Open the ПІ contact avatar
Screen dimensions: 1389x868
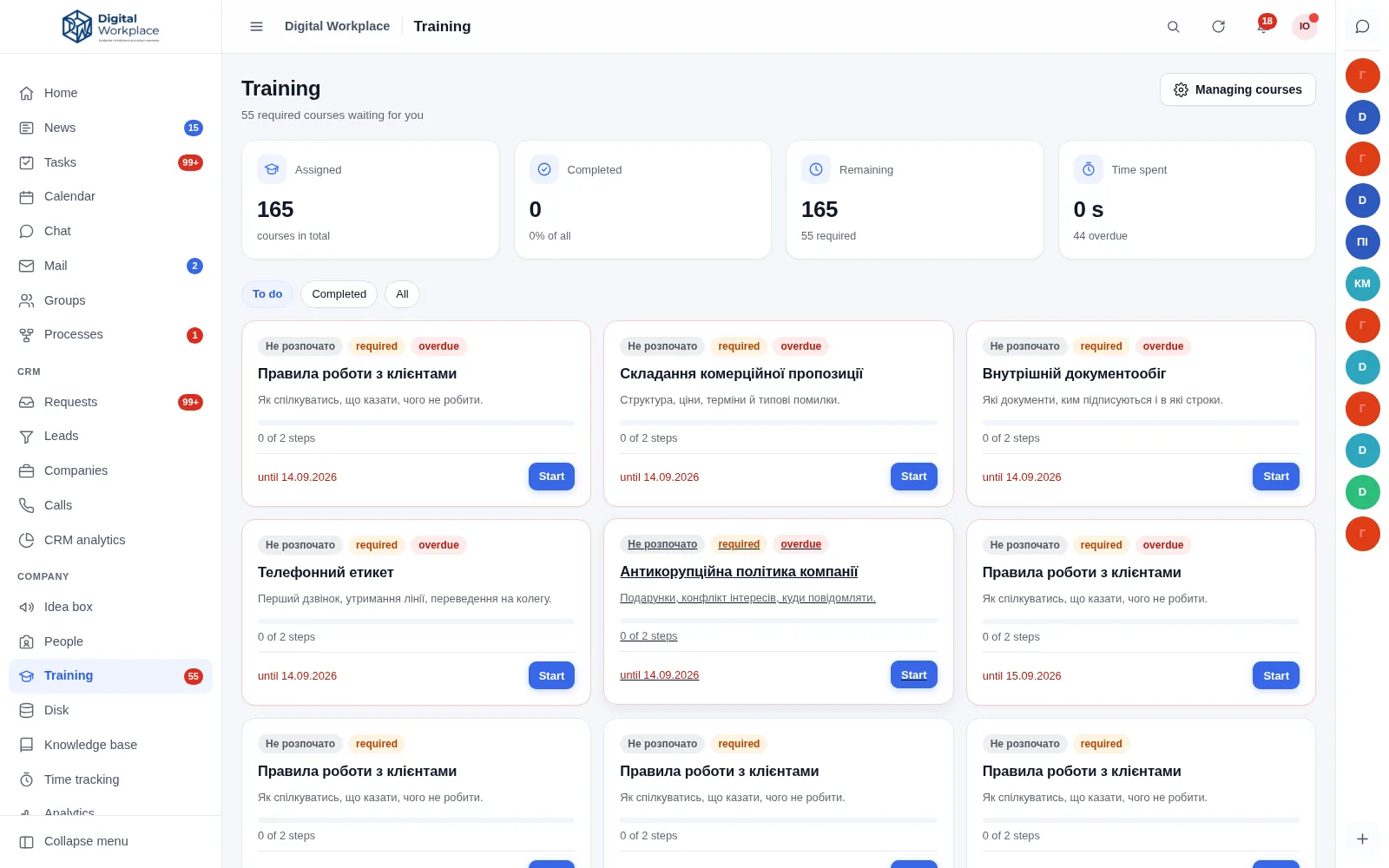click(1362, 242)
